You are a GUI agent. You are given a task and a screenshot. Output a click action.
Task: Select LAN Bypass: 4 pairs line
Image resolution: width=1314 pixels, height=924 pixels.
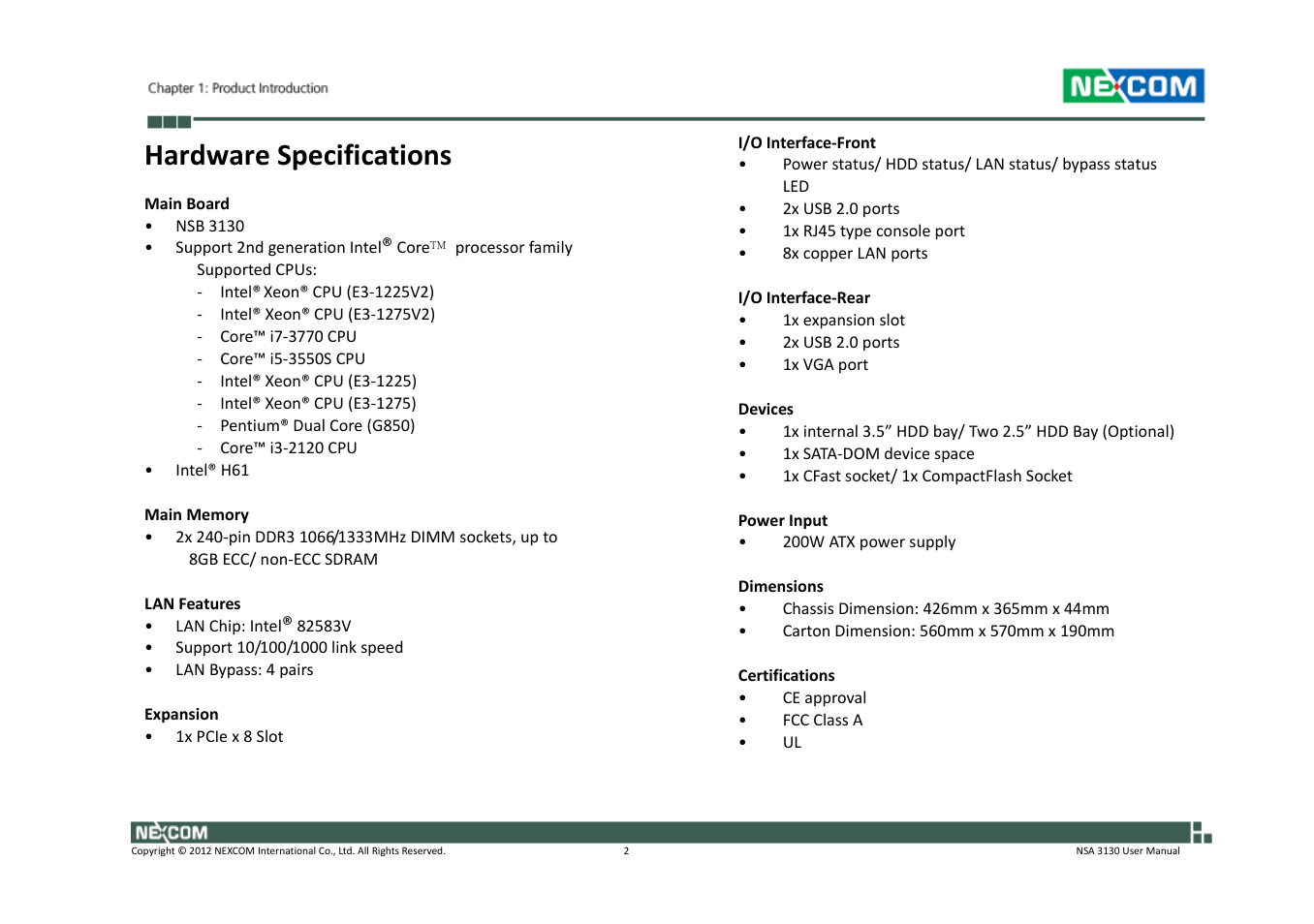(244, 670)
